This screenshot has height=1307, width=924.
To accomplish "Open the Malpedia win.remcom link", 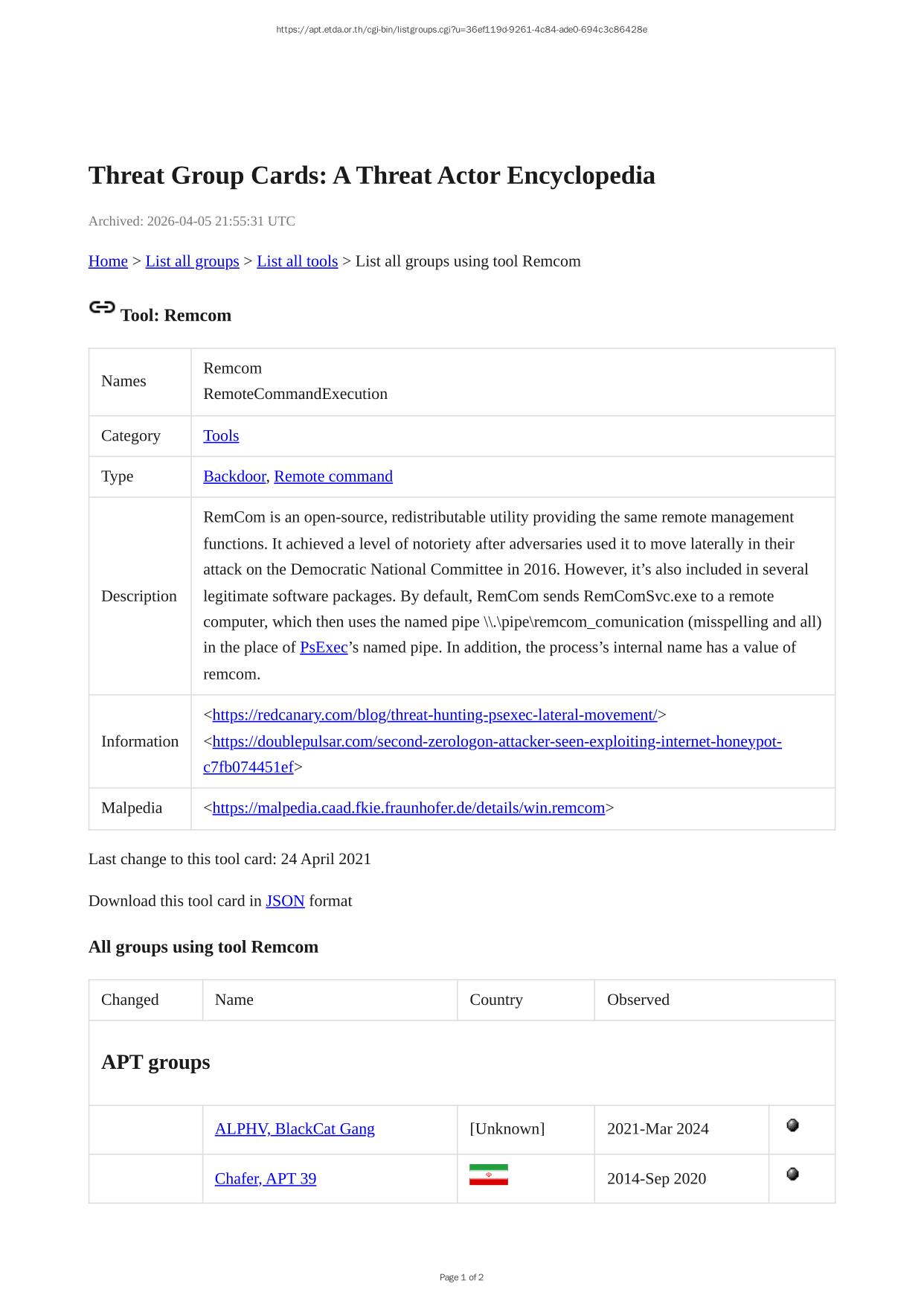I will pyautogui.click(x=408, y=808).
